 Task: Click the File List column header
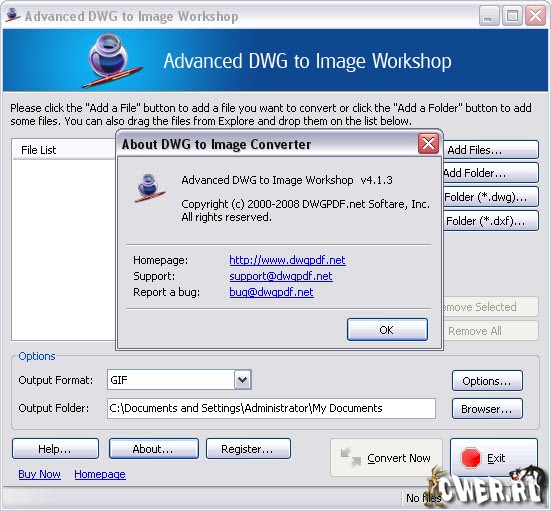coord(64,150)
